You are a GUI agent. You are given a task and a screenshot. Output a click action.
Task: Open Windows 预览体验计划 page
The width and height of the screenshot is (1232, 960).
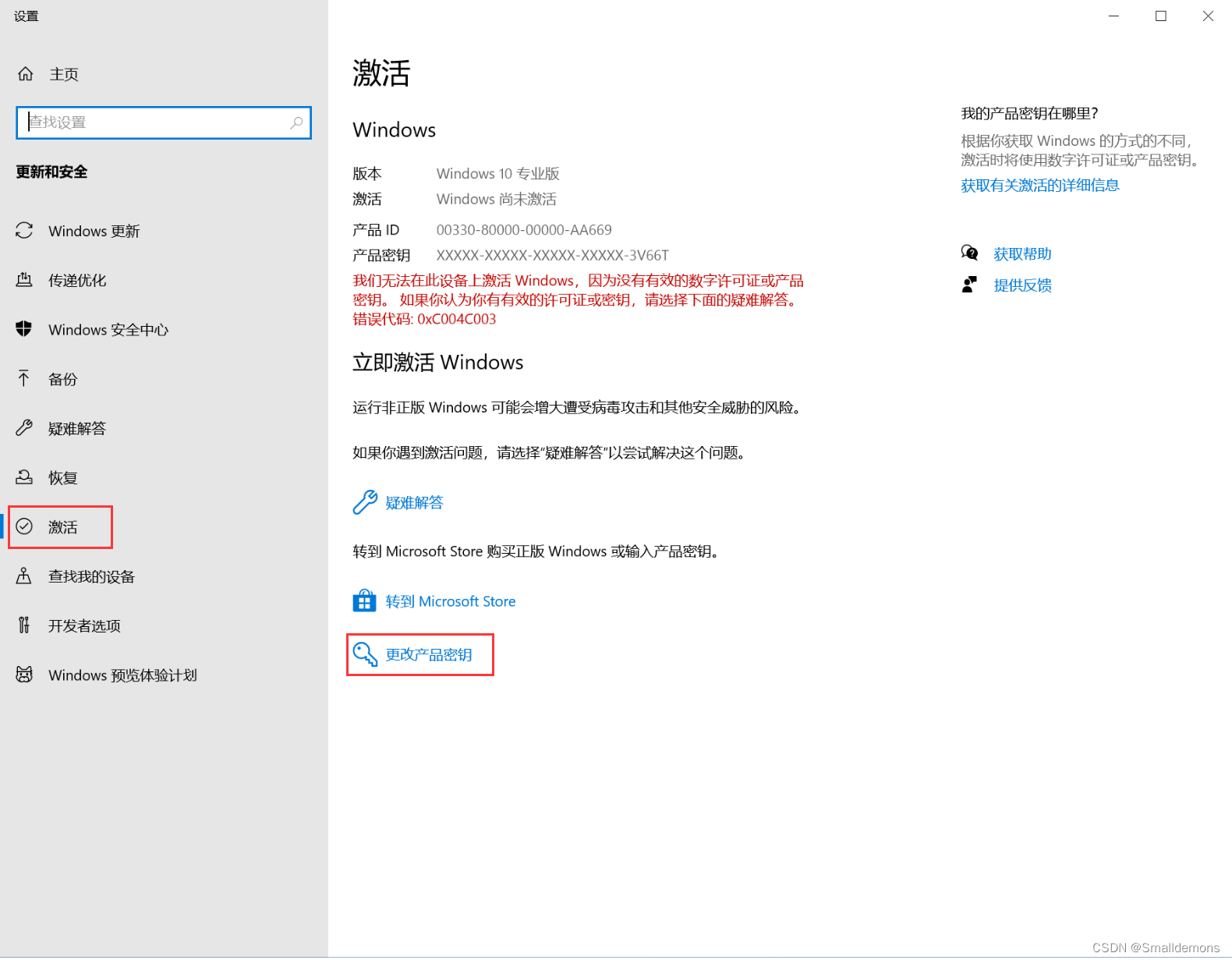[x=122, y=675]
